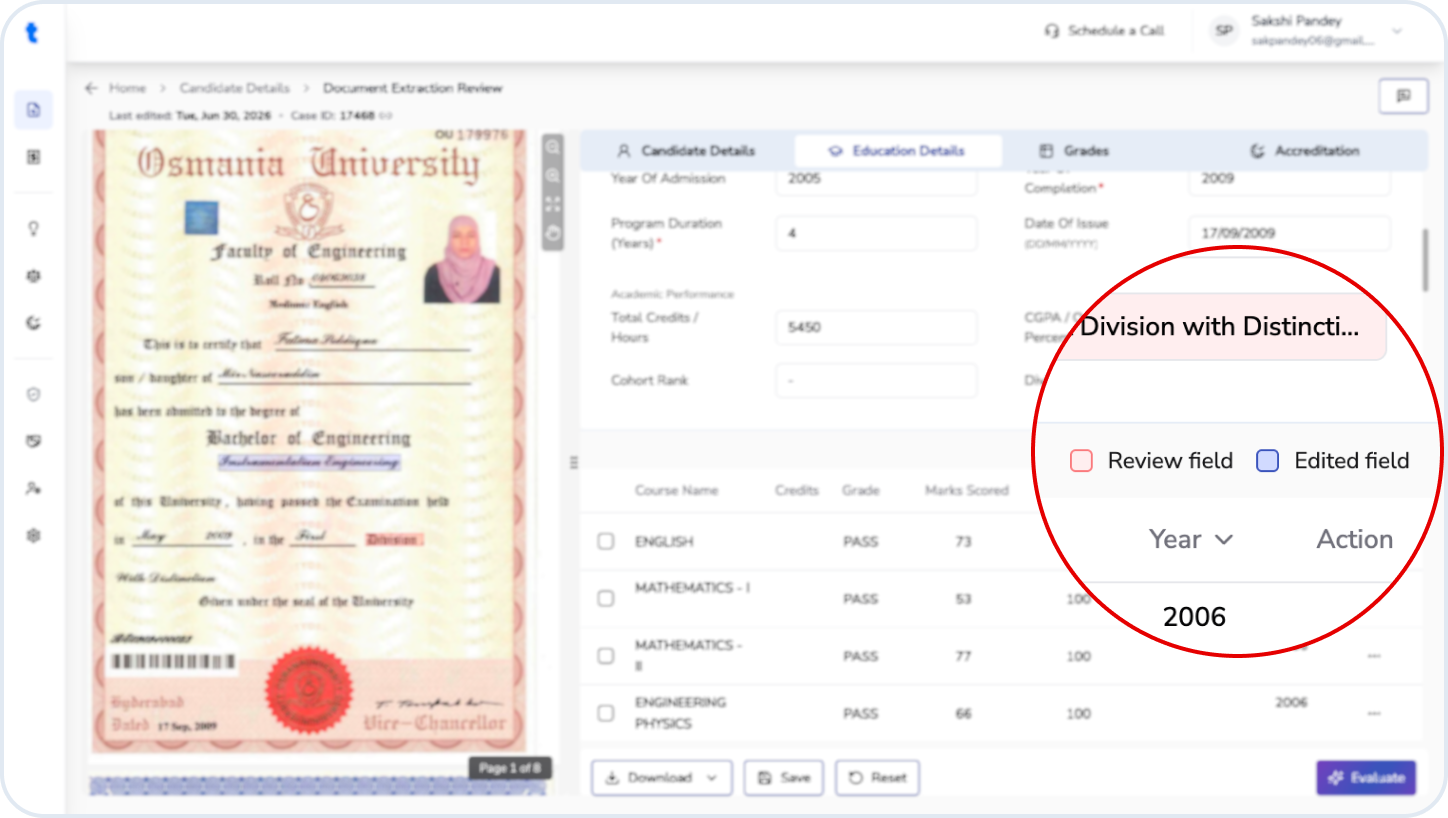Image resolution: width=1448 pixels, height=818 pixels.
Task: Click the SP user avatar
Action: [1224, 31]
